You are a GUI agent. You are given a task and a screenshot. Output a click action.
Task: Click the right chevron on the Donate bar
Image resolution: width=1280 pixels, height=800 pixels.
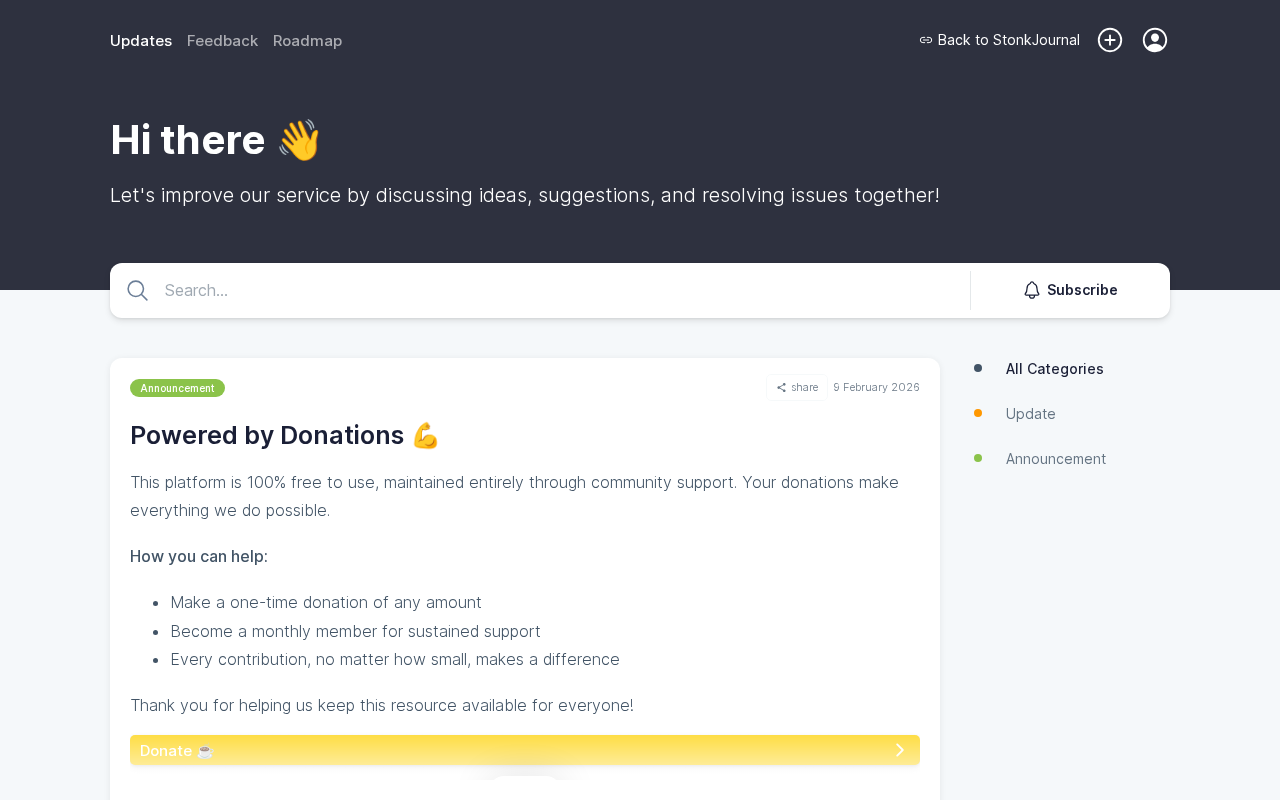(900, 750)
